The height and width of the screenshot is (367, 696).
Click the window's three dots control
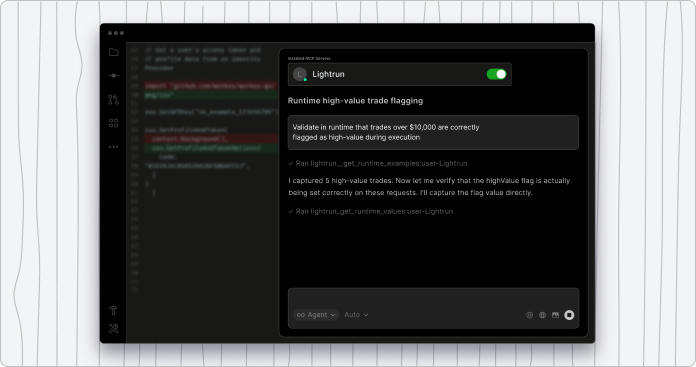[x=116, y=33]
